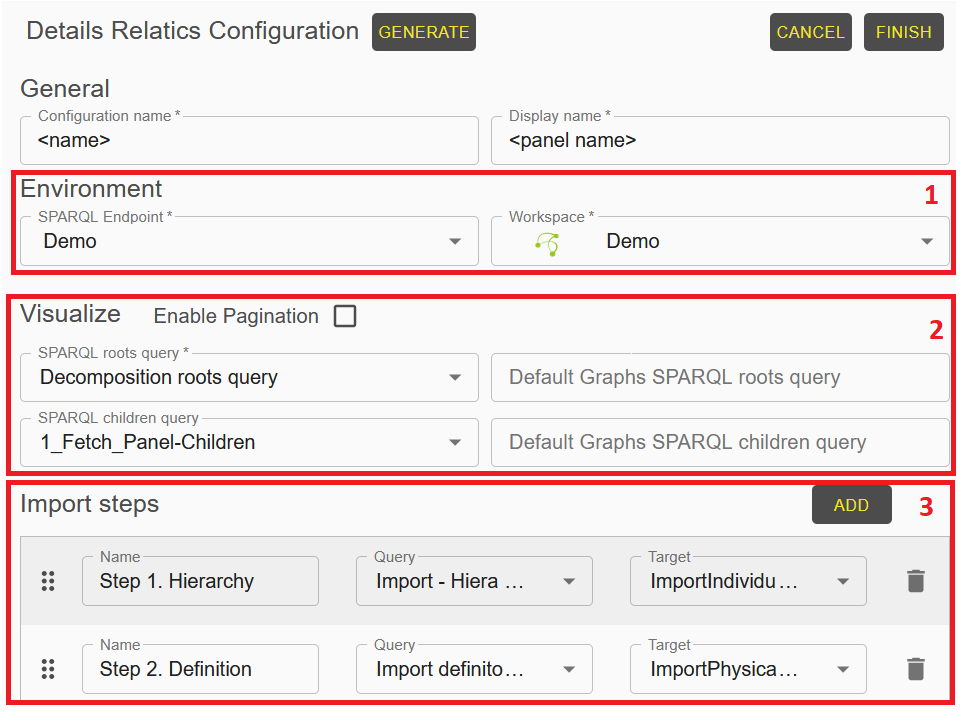Open Query dropdown for Step 1
This screenshot has width=960, height=713.
point(568,582)
